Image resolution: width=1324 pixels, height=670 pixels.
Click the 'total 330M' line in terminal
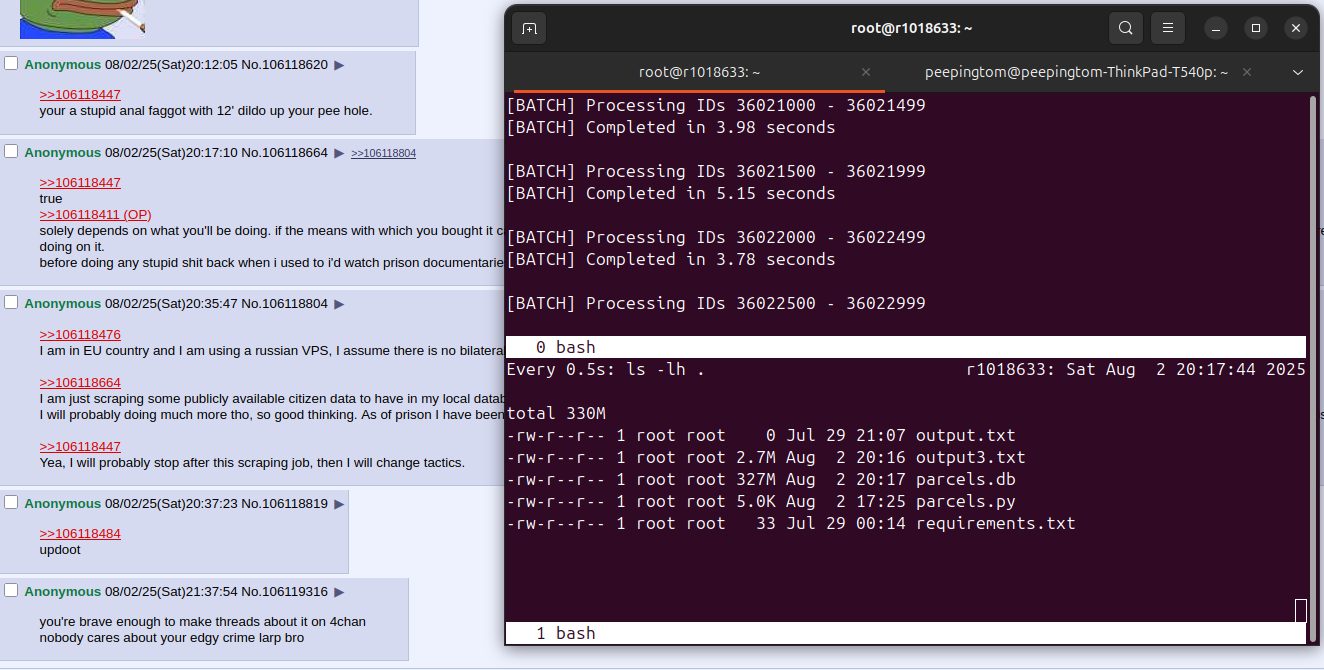556,414
